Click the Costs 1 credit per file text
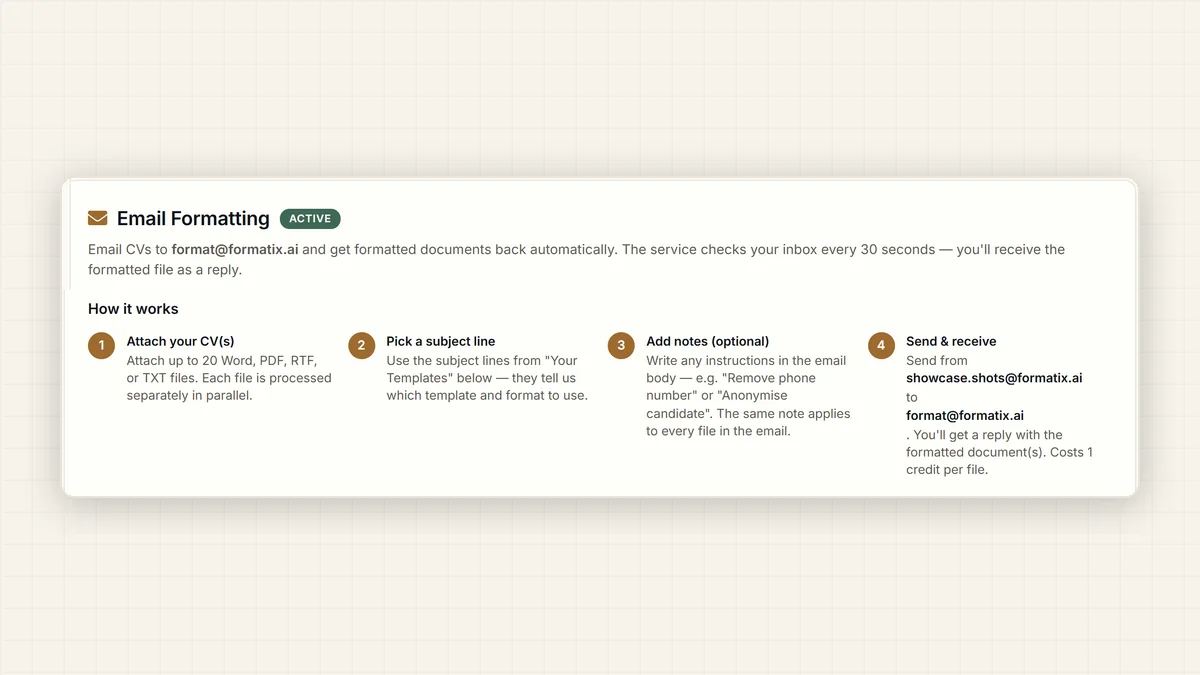The height and width of the screenshot is (675, 1200). 1000,461
